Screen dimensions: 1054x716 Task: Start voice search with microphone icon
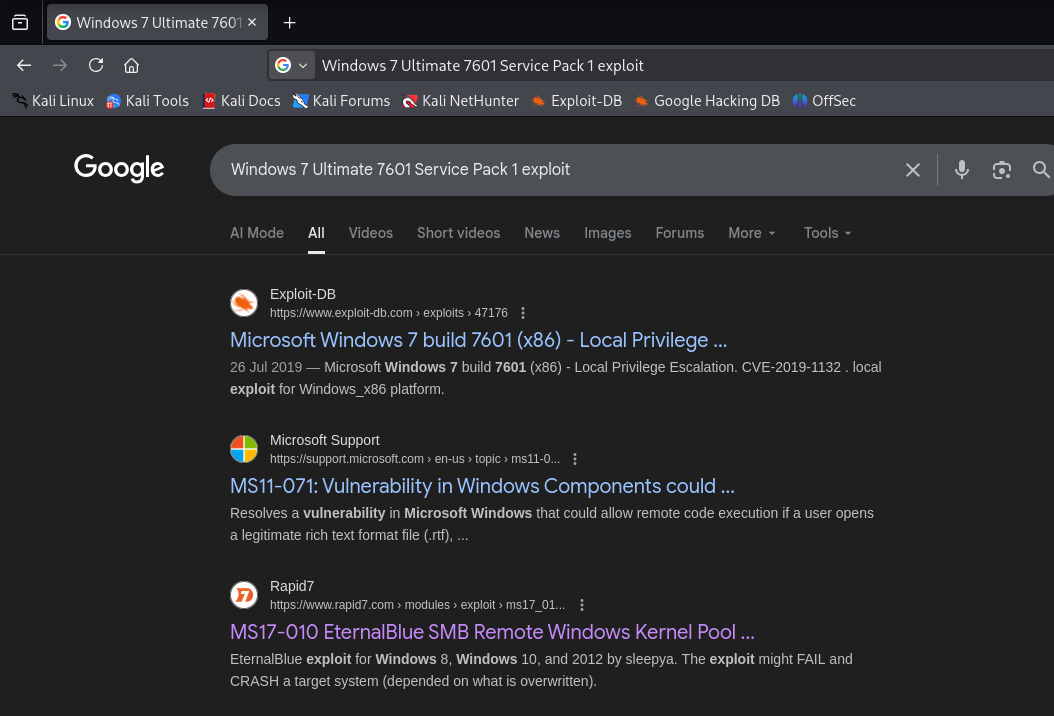pyautogui.click(x=962, y=169)
